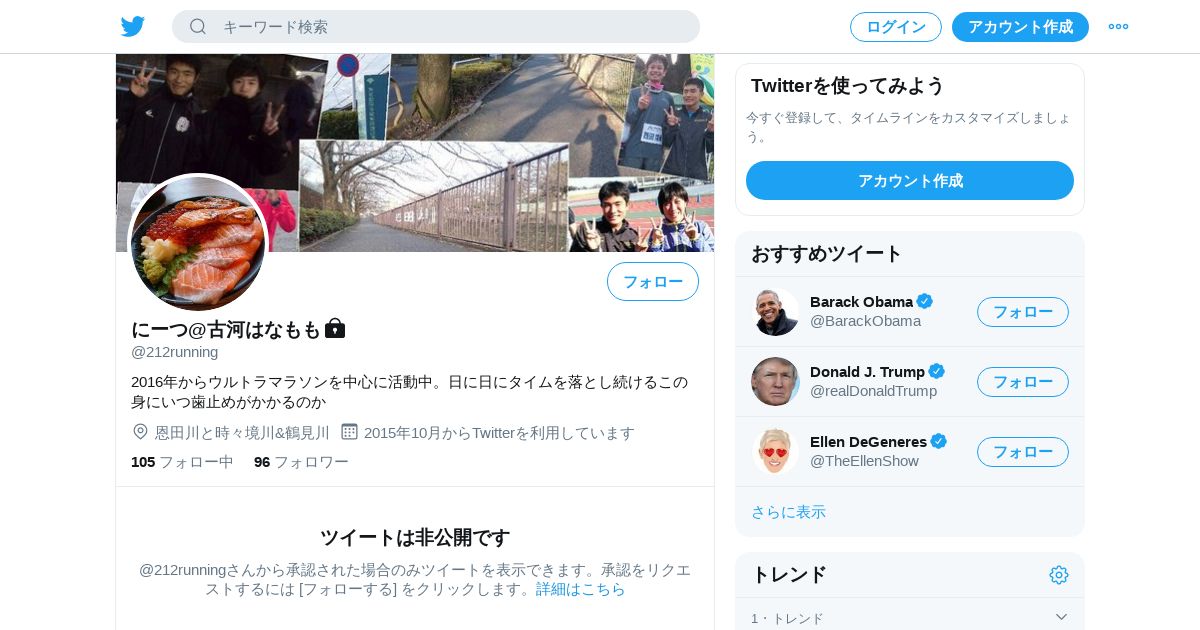
Task: Click the keyword search input field
Action: 436,27
